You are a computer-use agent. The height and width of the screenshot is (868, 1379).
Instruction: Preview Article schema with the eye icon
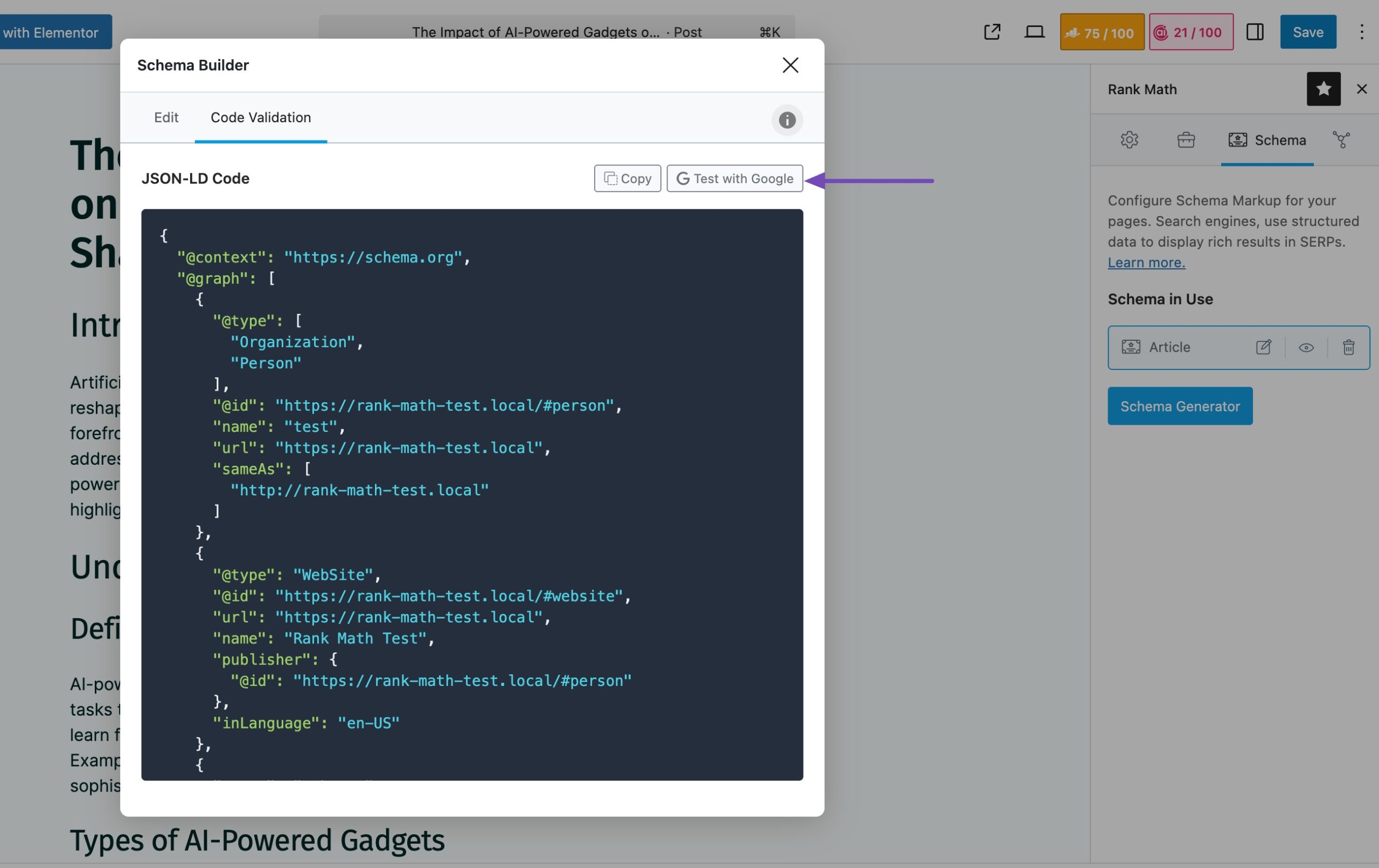1306,347
